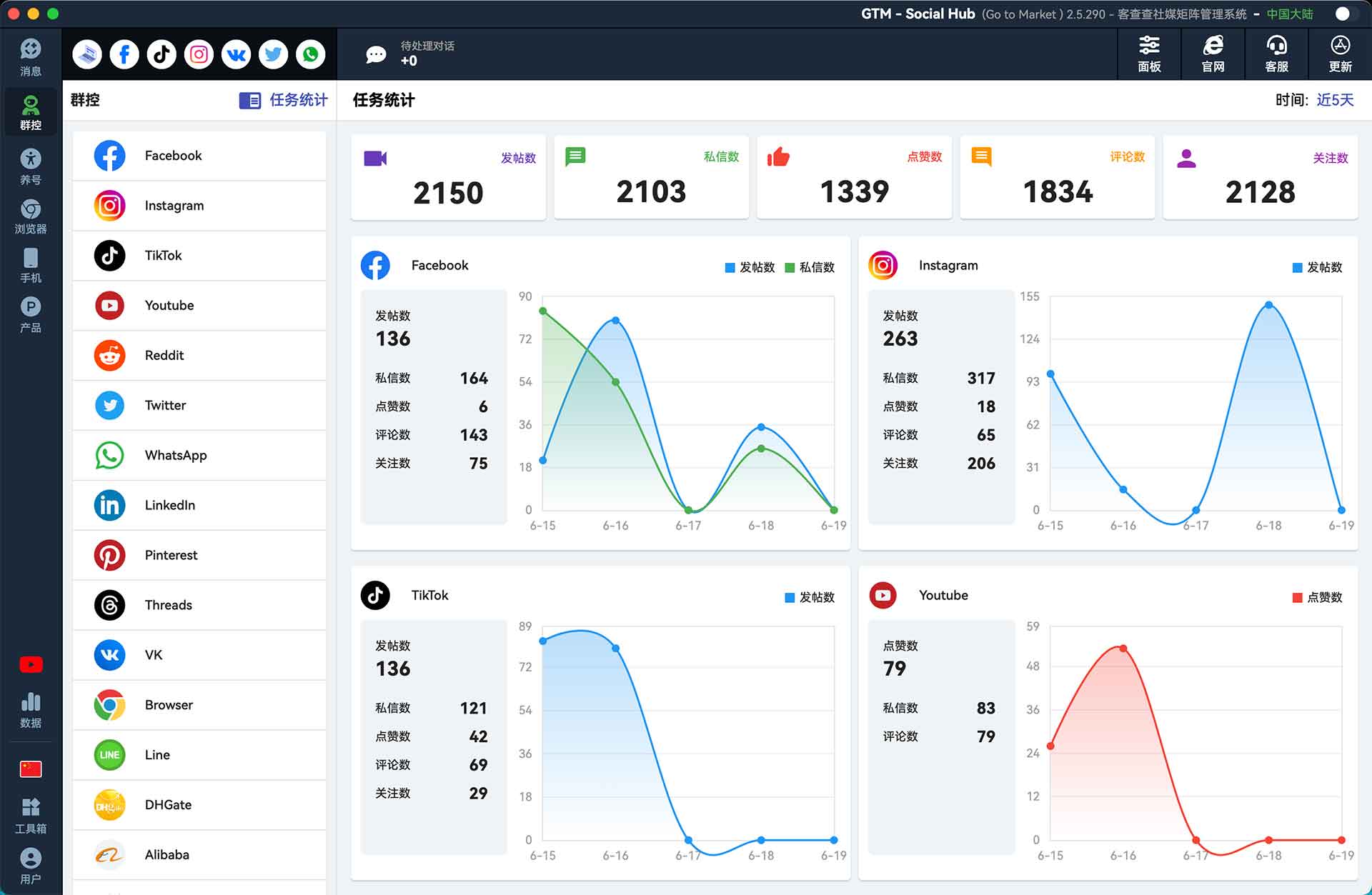Screen dimensions: 1372x895
Task: Select TikTok in the platform list
Action: [199, 256]
